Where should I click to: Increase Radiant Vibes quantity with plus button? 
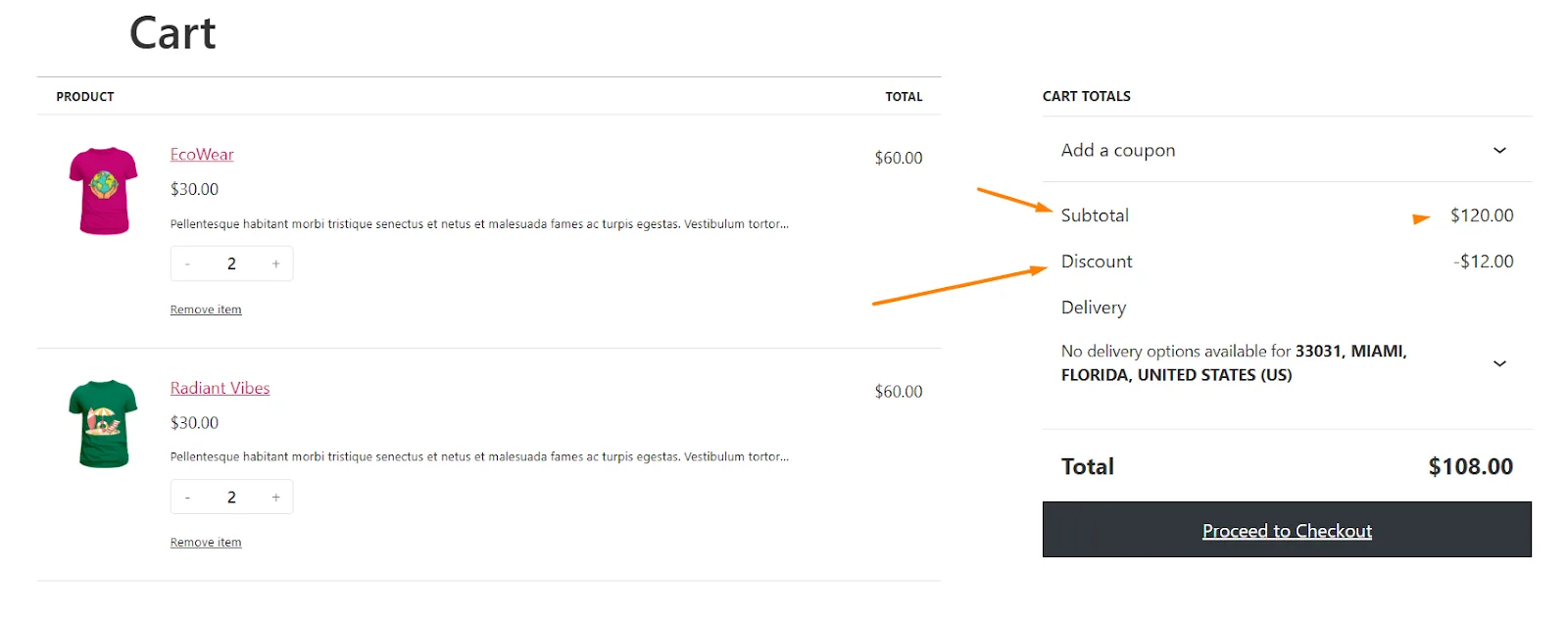click(275, 498)
